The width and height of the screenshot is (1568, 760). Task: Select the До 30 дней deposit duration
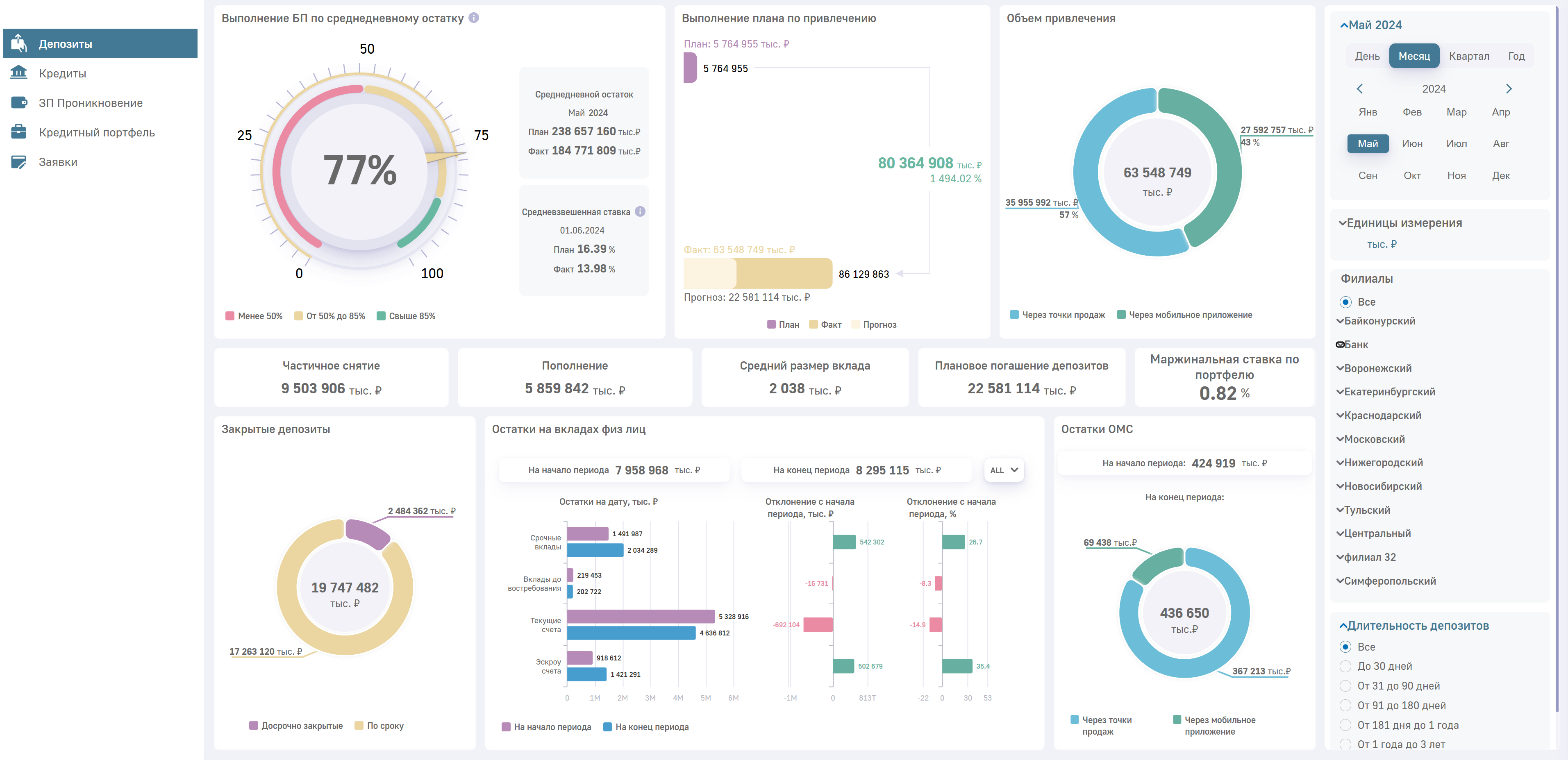(x=1345, y=666)
